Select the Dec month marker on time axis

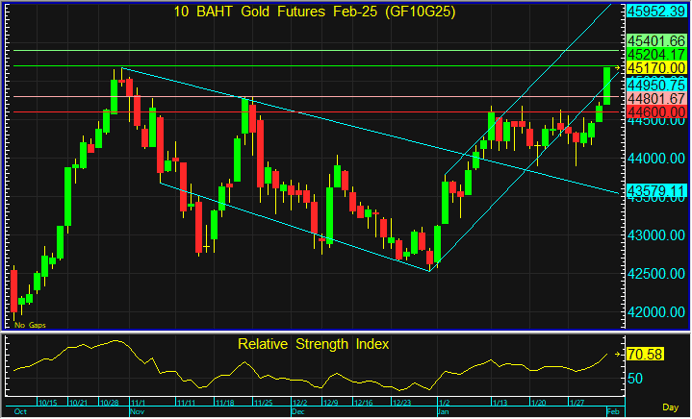(x=297, y=411)
